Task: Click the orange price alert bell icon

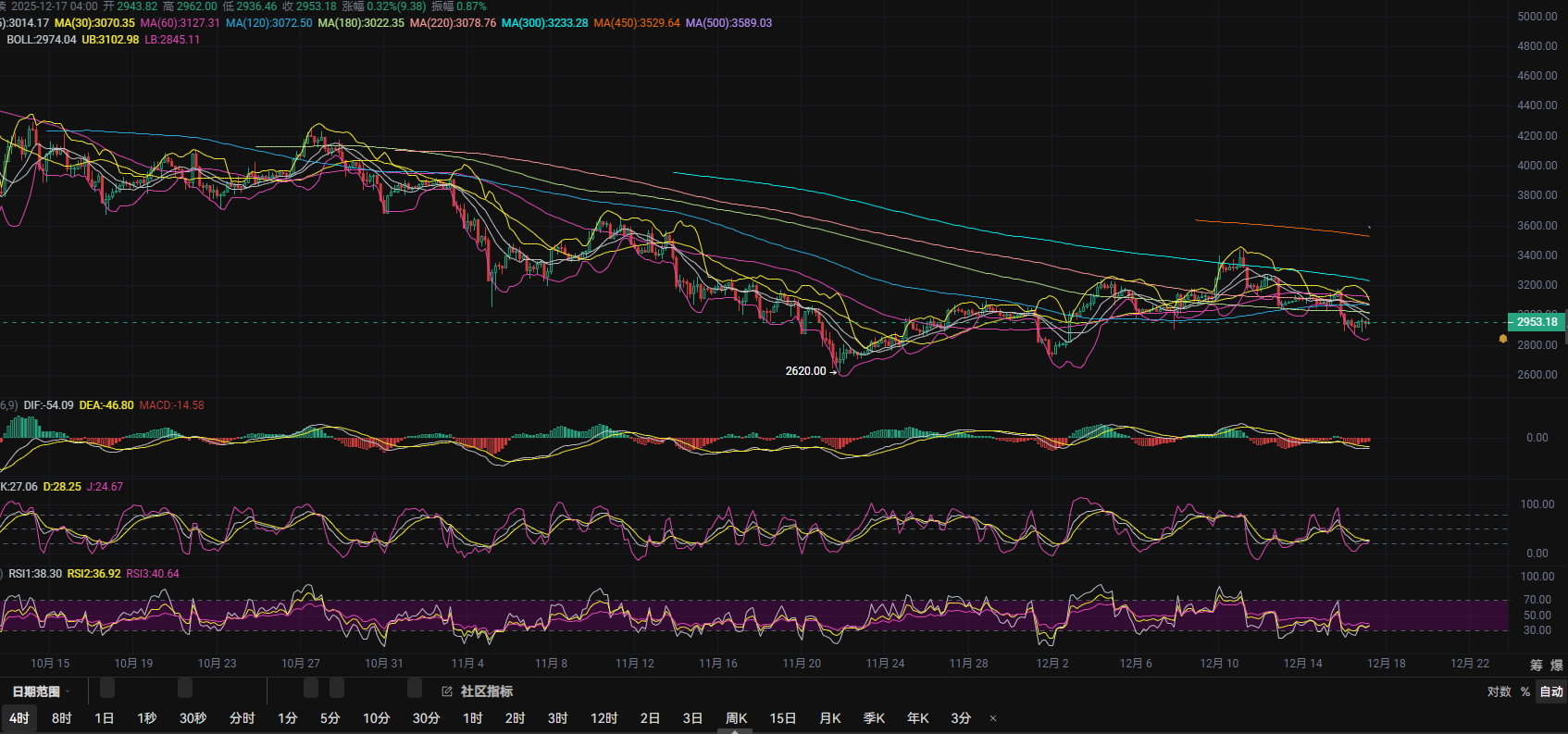Action: pyautogui.click(x=1503, y=340)
